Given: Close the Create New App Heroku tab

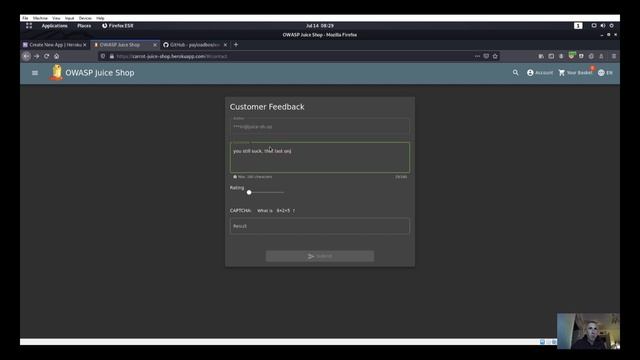Looking at the screenshot, I should tap(85, 45).
